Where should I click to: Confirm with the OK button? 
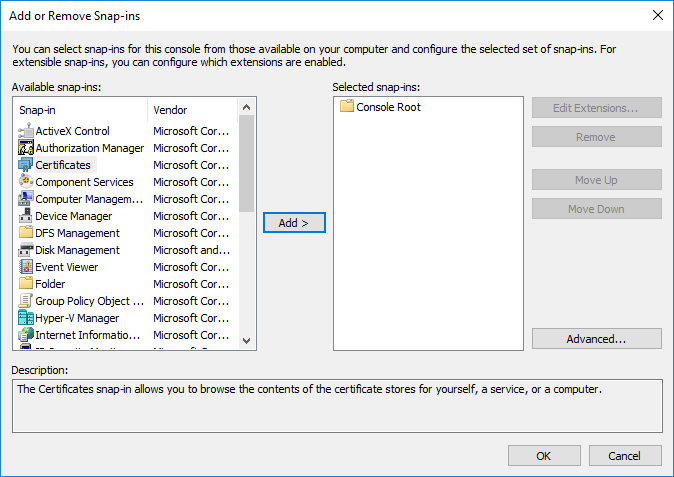[x=544, y=456]
